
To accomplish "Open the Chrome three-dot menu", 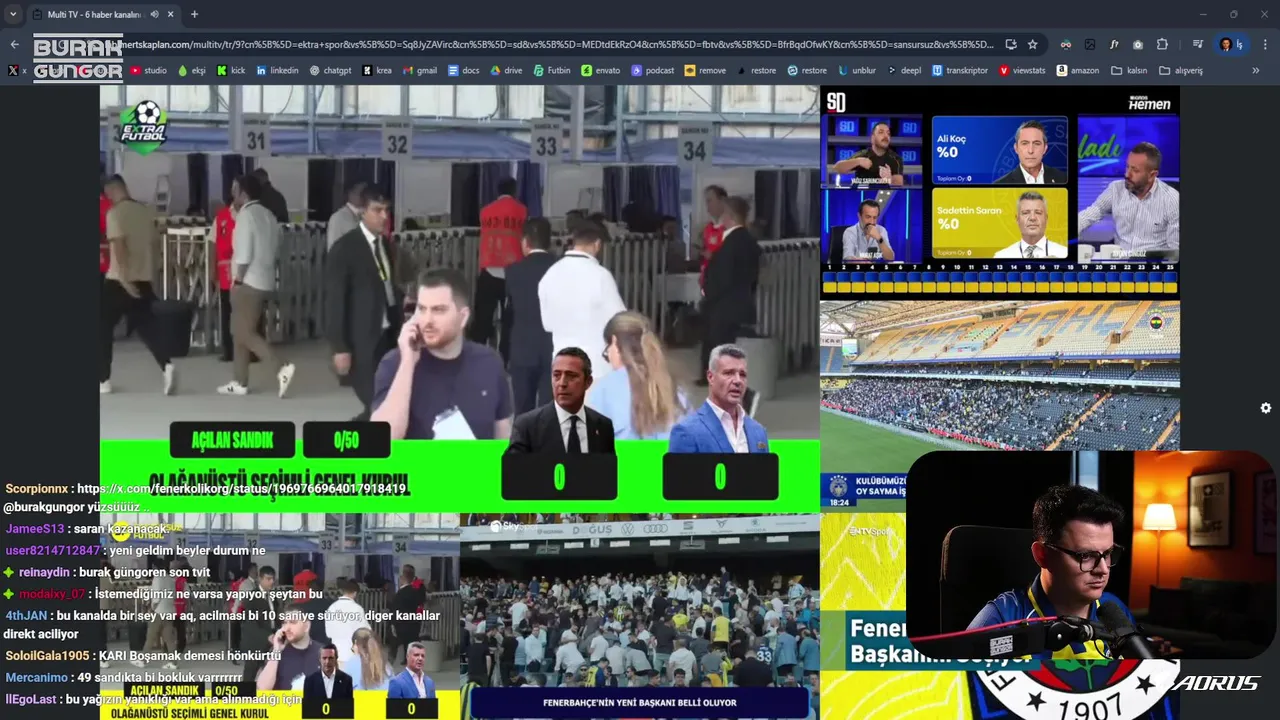I will [1265, 44].
